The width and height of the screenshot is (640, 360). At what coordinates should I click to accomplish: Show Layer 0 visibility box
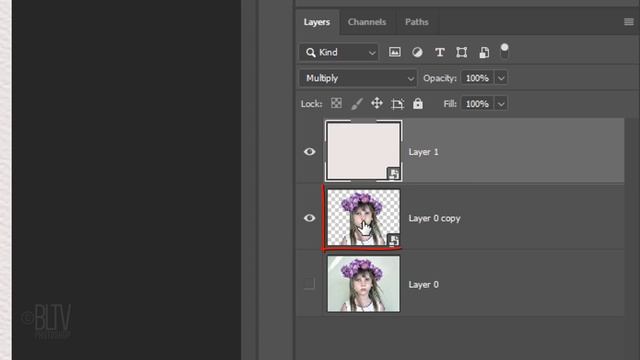(x=309, y=283)
